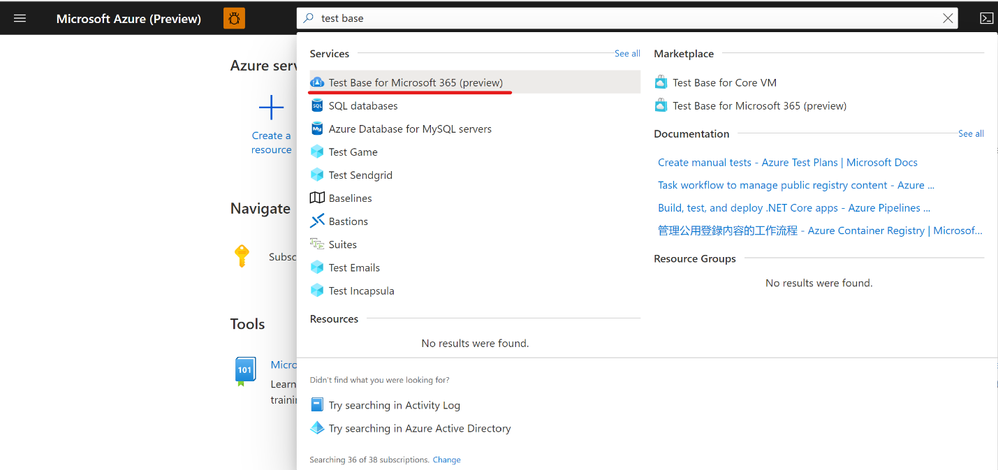
Task: Click the Test Emails cube icon
Action: tap(317, 267)
